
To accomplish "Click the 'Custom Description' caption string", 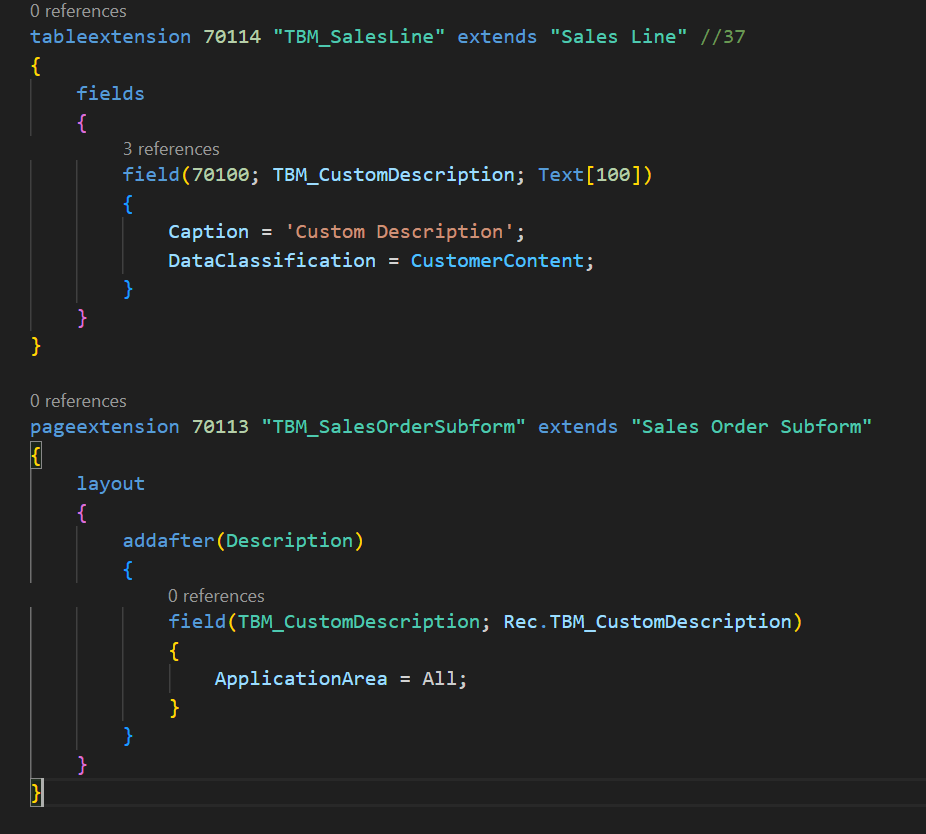I will point(399,232).
